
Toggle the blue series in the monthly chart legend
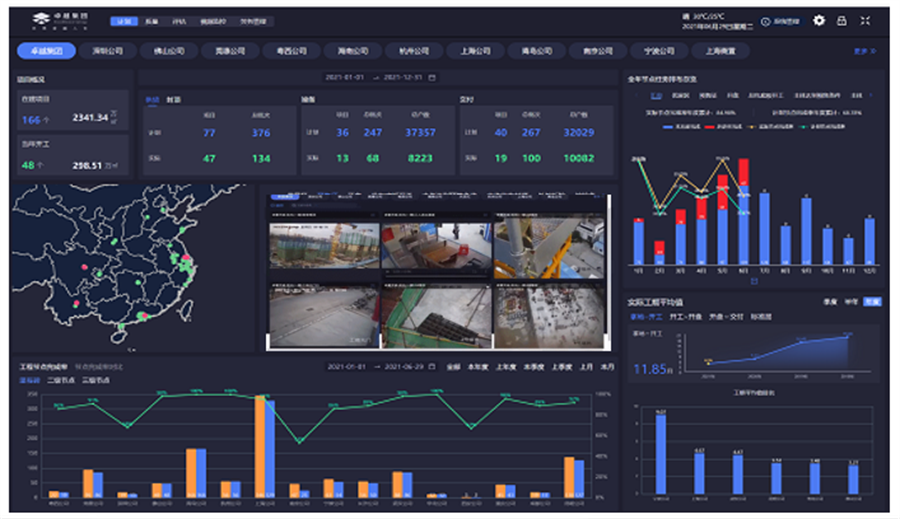click(672, 127)
